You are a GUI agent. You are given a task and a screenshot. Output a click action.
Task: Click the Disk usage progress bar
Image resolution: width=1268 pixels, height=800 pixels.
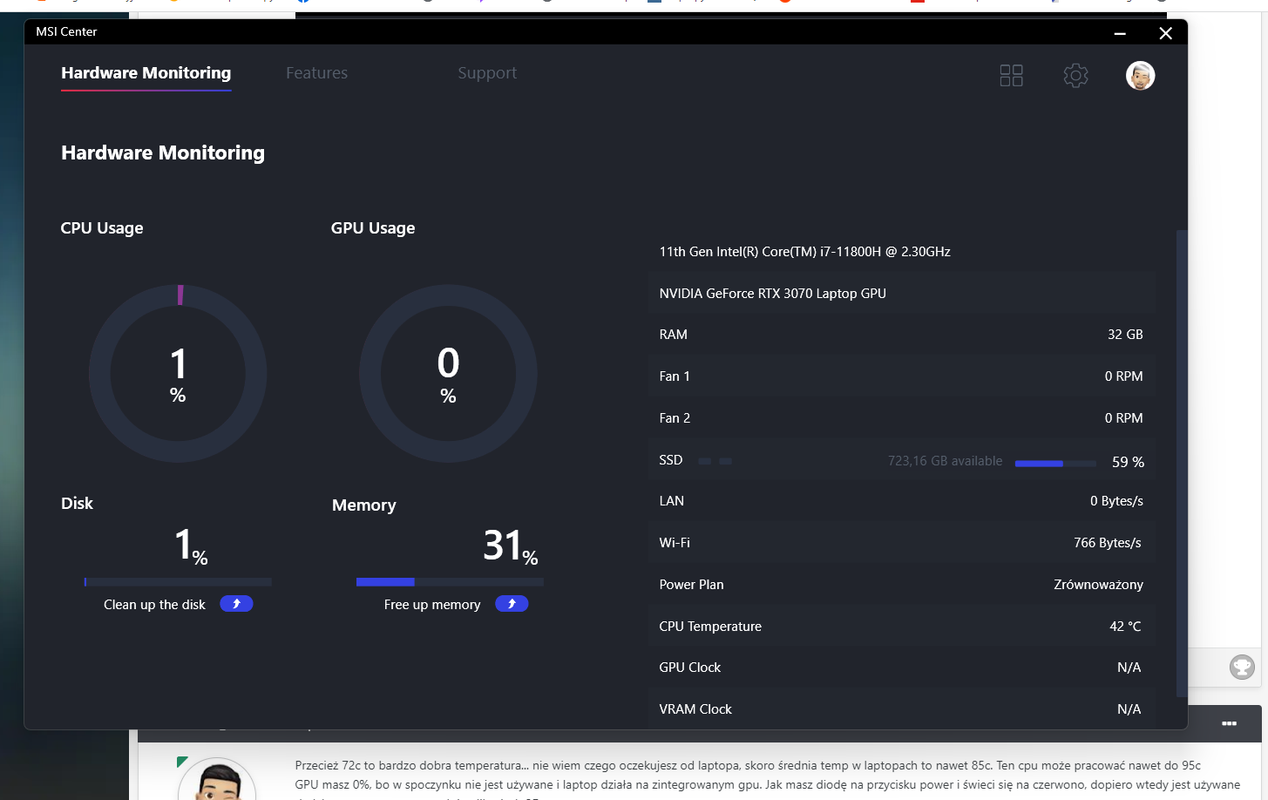(x=178, y=581)
